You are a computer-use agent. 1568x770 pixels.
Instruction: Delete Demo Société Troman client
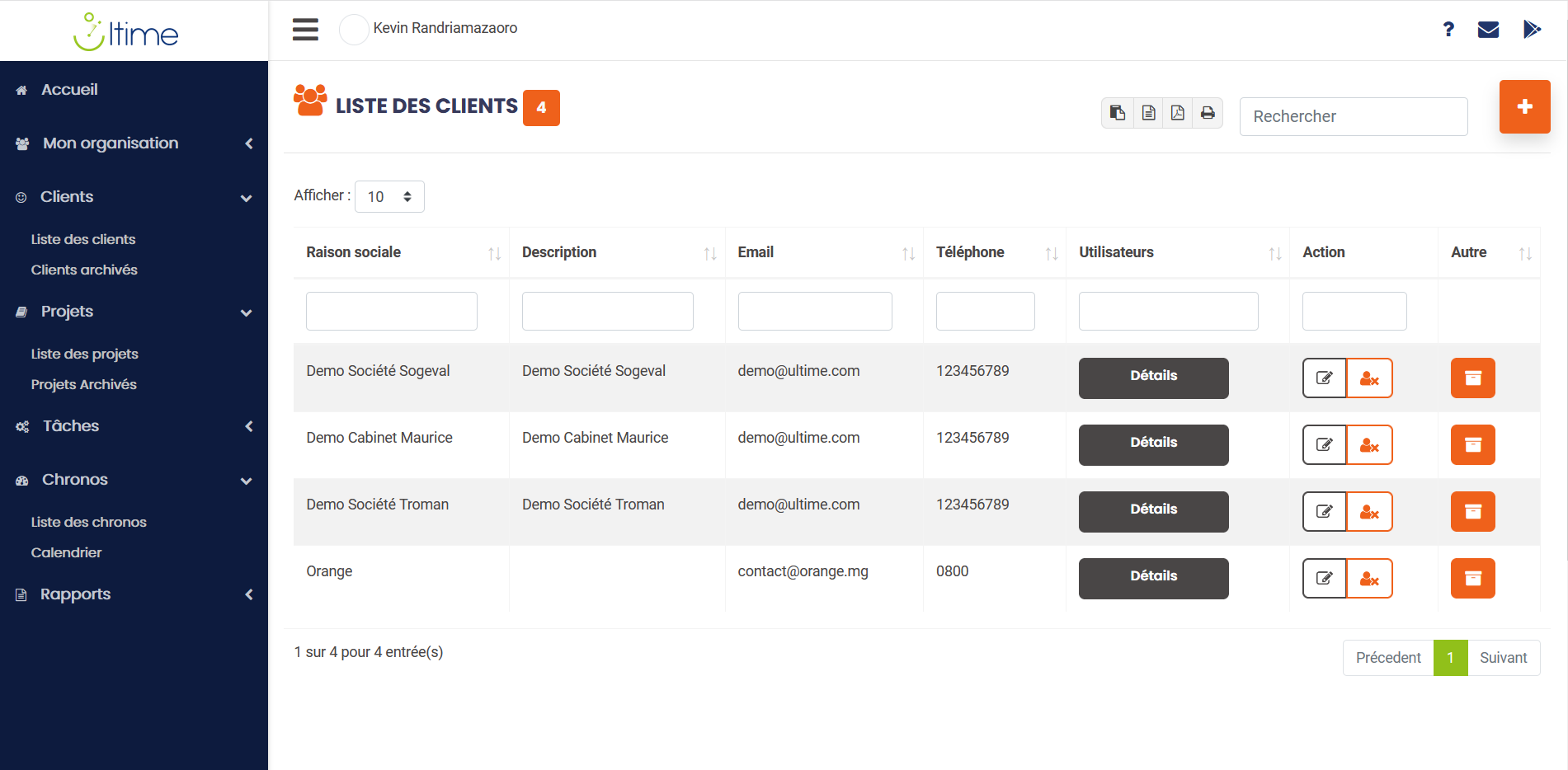[1370, 511]
